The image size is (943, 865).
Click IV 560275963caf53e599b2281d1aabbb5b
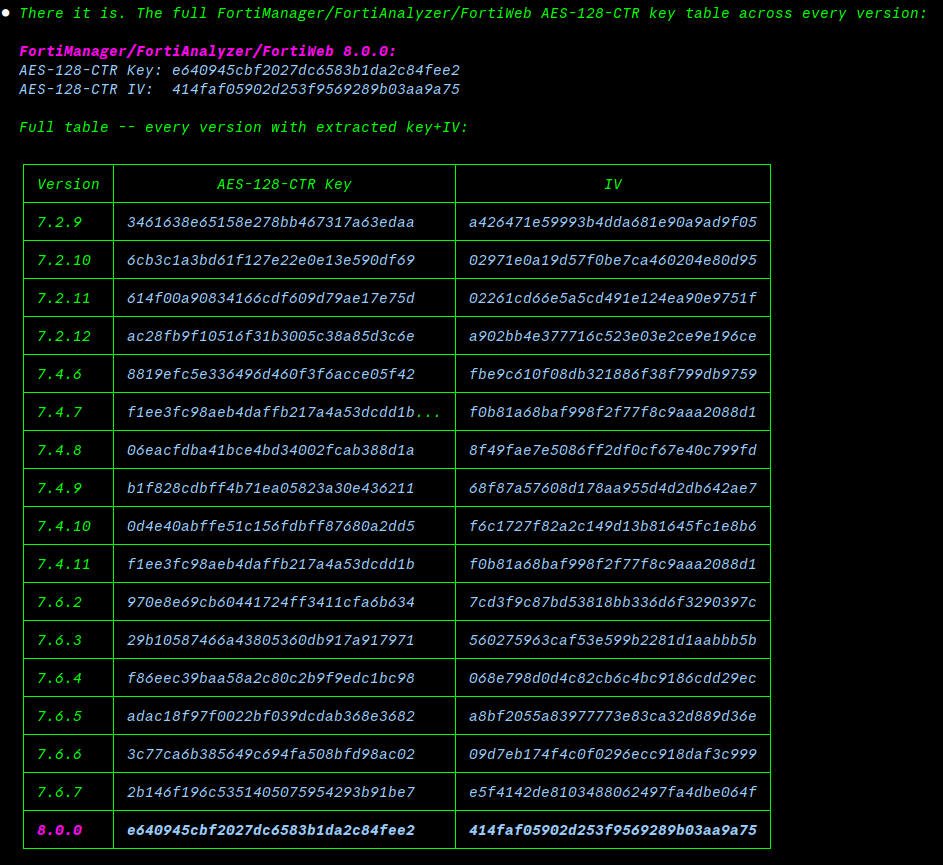click(x=613, y=639)
